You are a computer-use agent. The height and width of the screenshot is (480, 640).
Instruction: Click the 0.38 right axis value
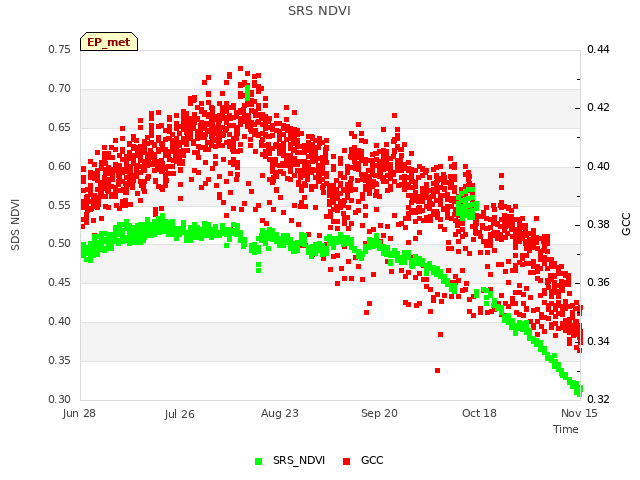pos(598,224)
